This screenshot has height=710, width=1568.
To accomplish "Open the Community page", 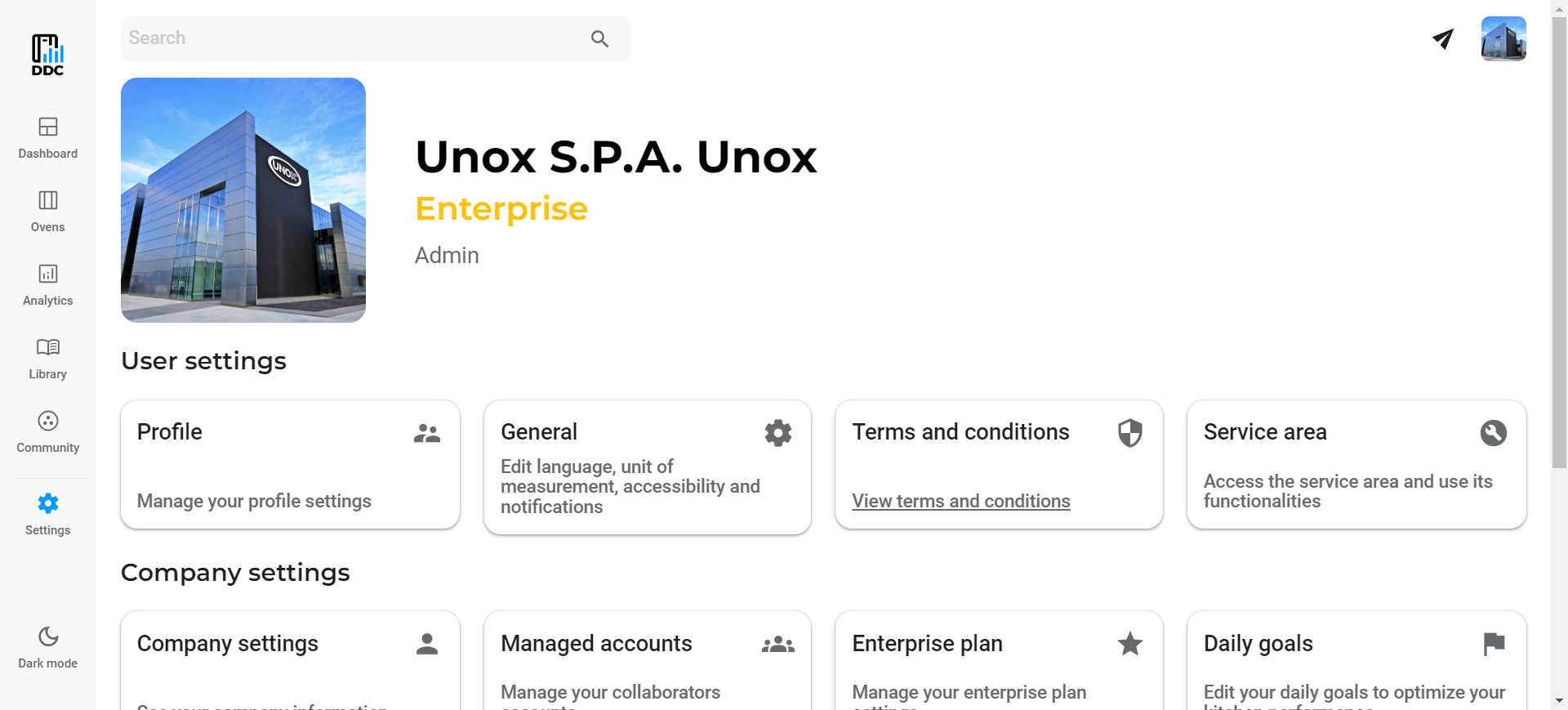I will 47,431.
